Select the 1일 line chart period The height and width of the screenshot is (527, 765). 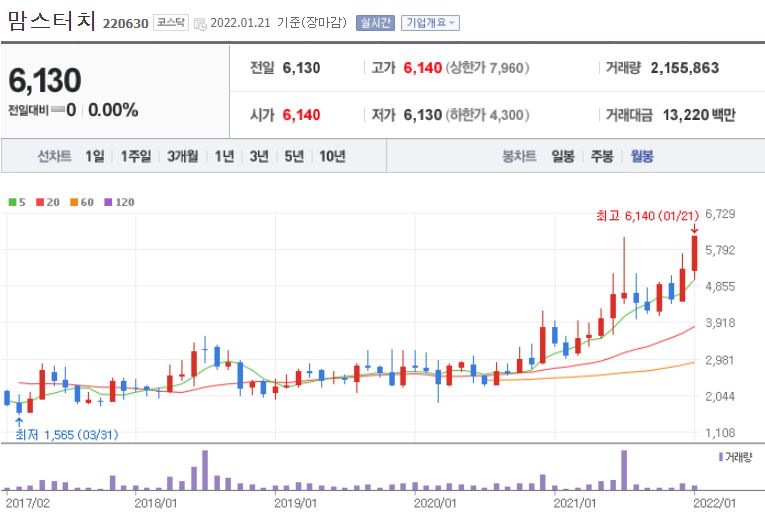95,156
